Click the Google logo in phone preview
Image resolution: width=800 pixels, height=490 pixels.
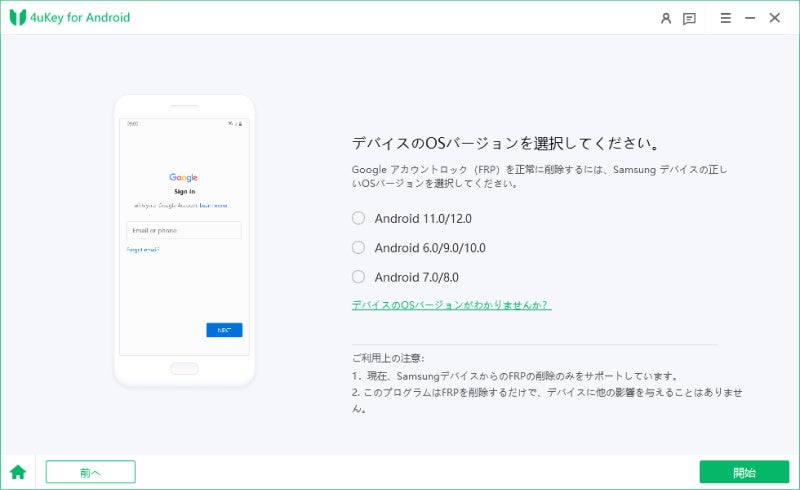coord(183,177)
